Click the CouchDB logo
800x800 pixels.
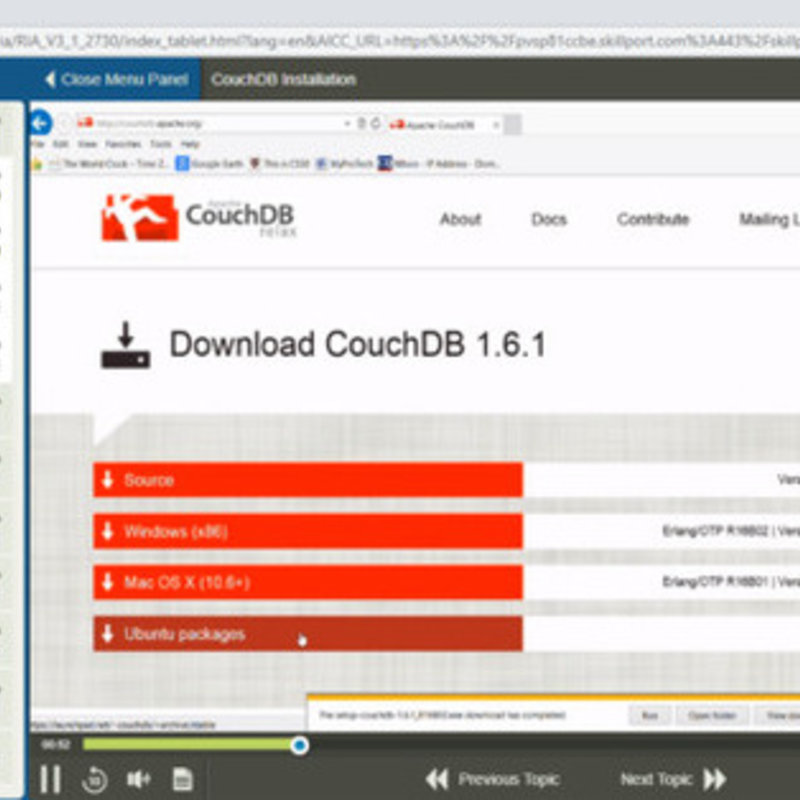click(x=198, y=218)
